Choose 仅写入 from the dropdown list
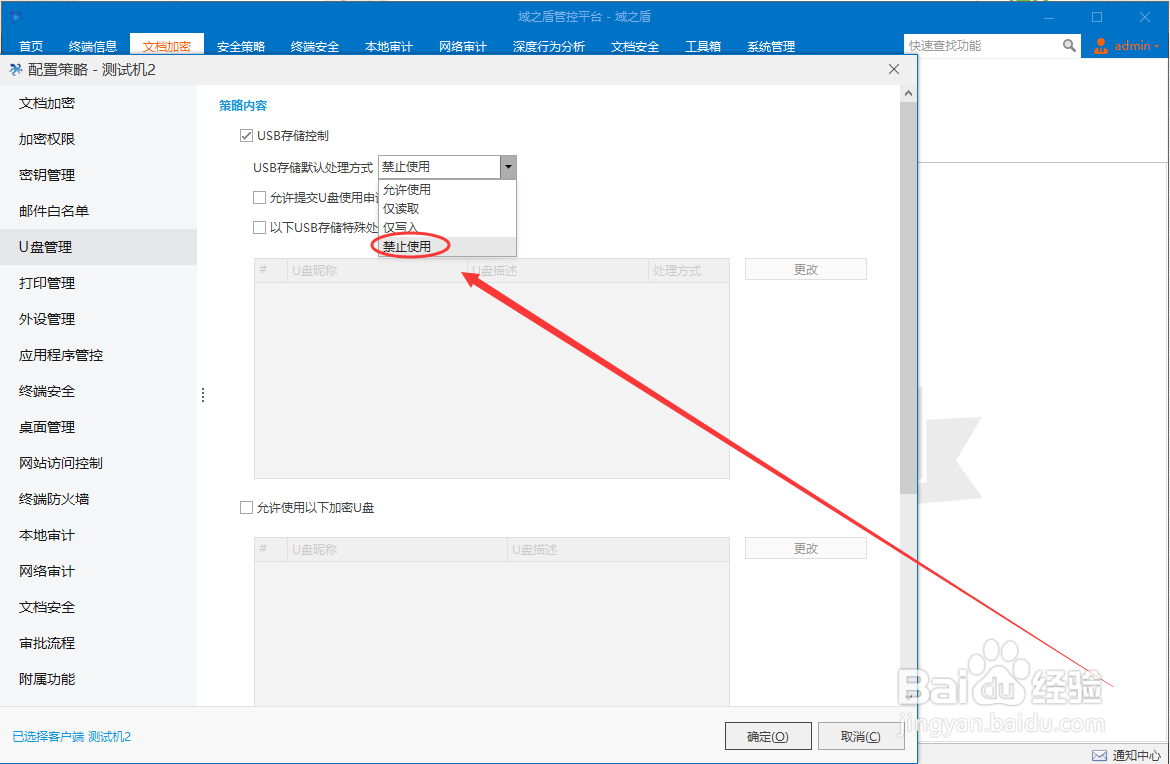This screenshot has height=764, width=1170. [x=447, y=228]
